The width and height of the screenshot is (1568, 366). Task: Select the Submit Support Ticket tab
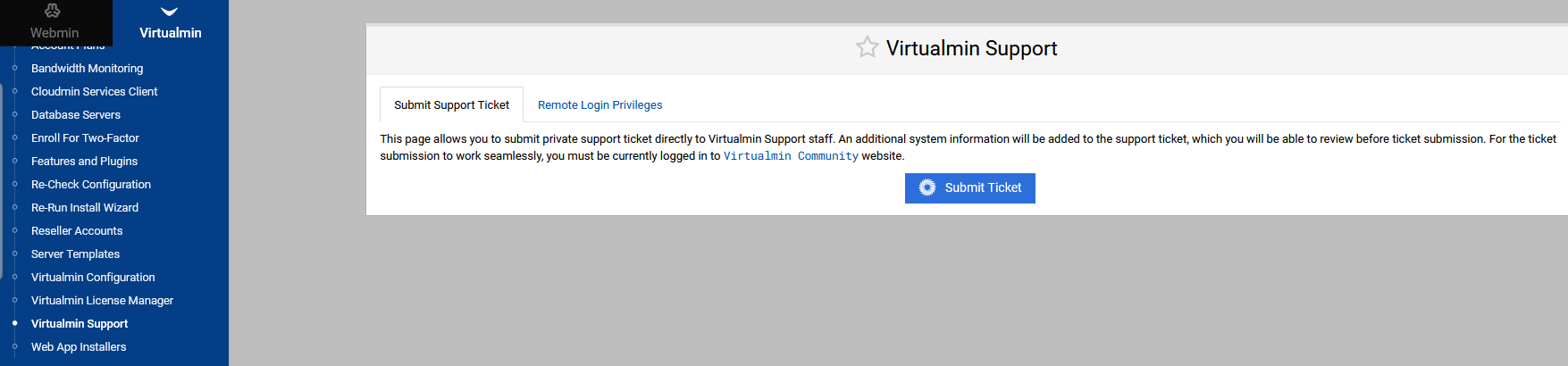tap(451, 105)
